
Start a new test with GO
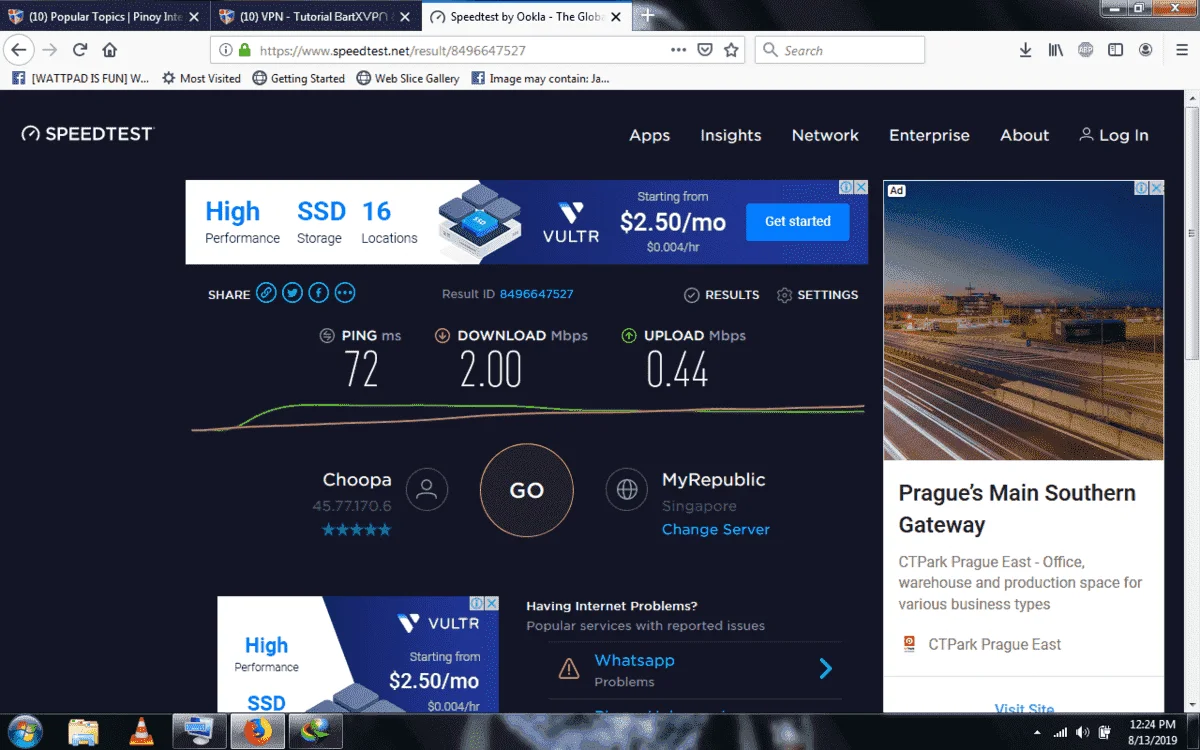(527, 490)
